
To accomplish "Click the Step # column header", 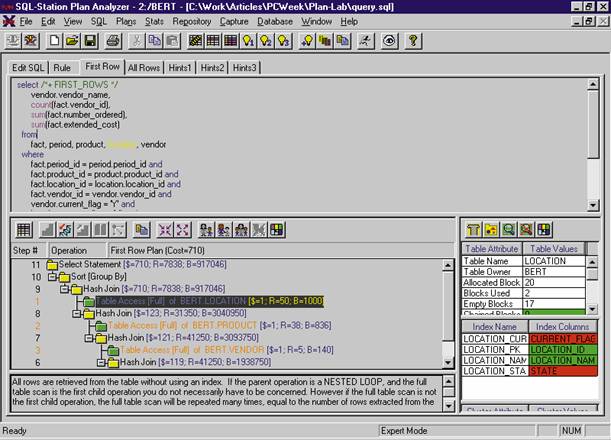I will (28, 250).
